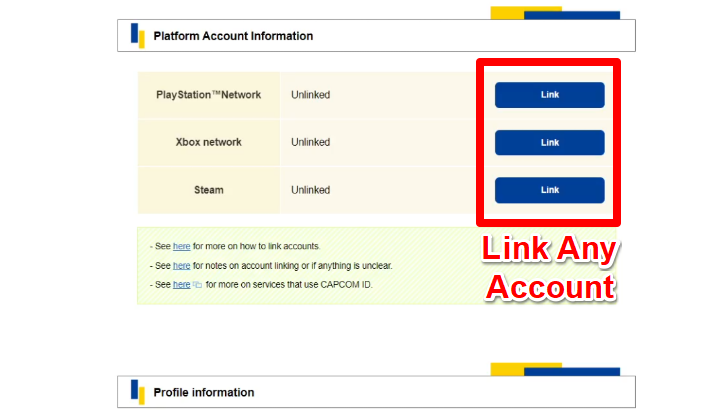This screenshot has height=410, width=728.
Task: Open 'here' link for notes on account linking
Action: (x=181, y=265)
